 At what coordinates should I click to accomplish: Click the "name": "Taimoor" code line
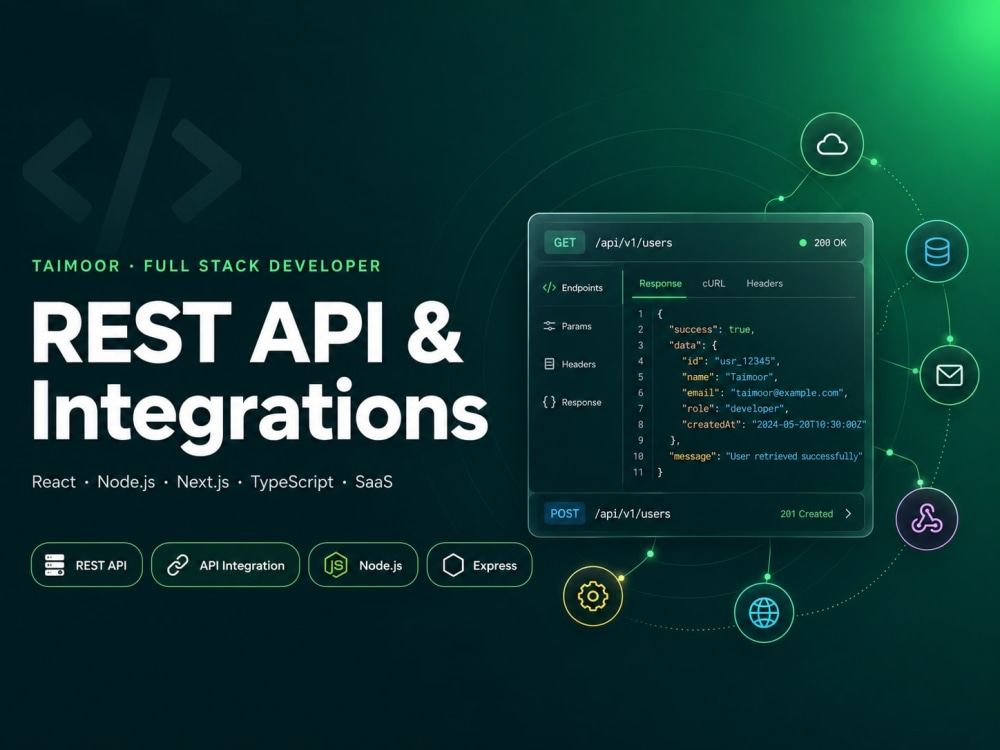coord(730,377)
